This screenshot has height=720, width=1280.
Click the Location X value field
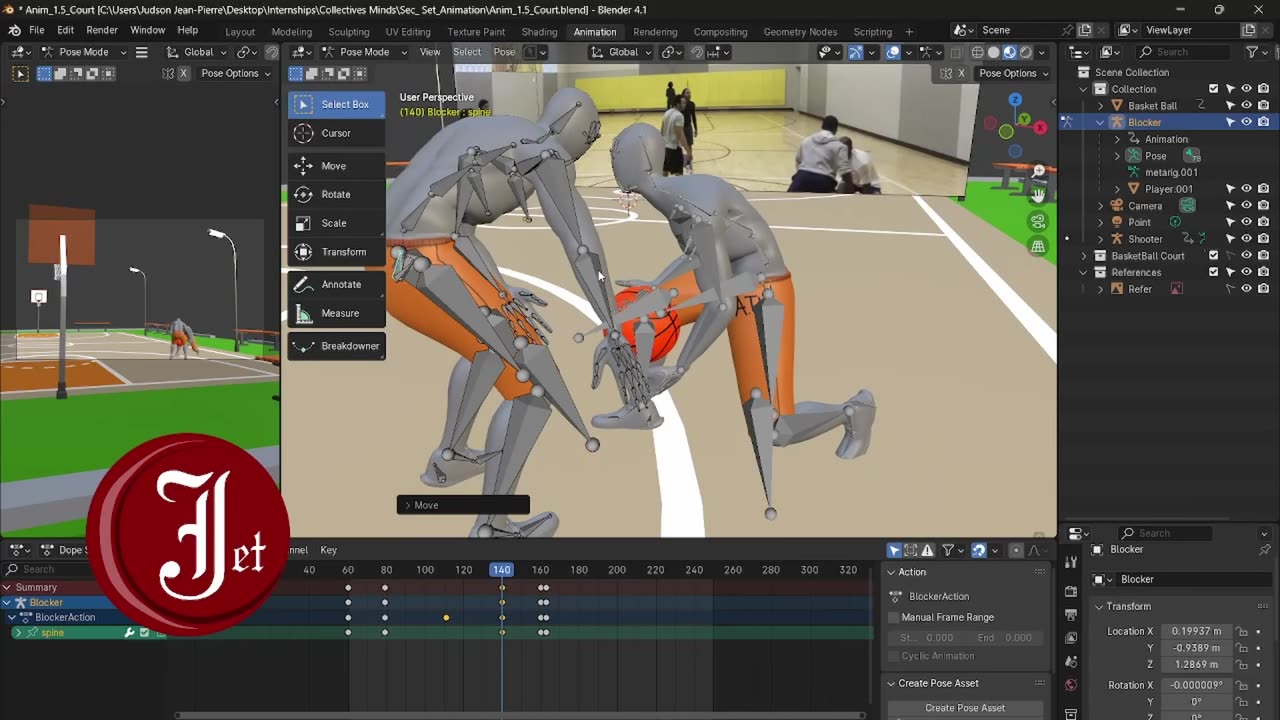click(x=1195, y=631)
